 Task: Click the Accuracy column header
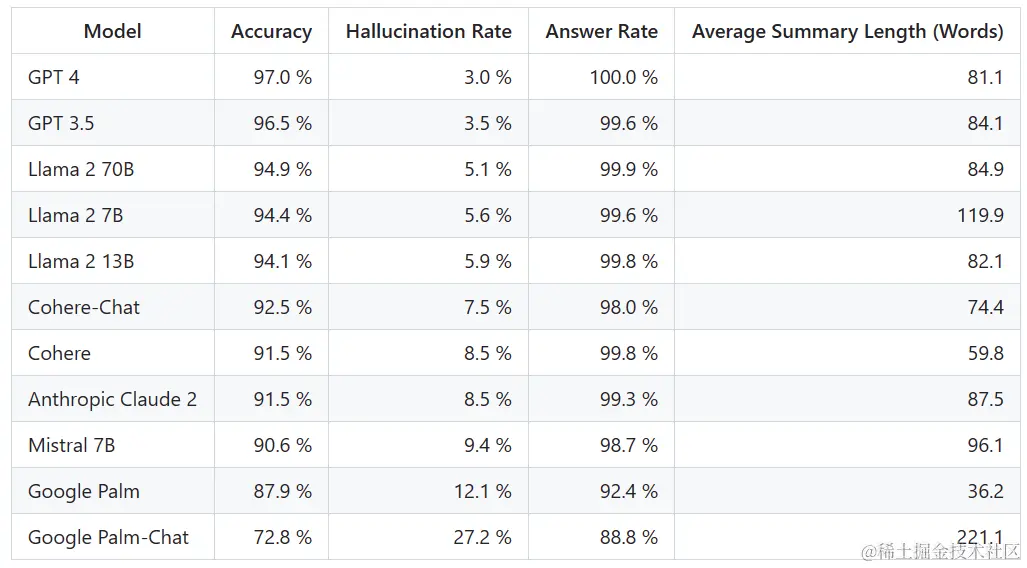pyautogui.click(x=271, y=31)
